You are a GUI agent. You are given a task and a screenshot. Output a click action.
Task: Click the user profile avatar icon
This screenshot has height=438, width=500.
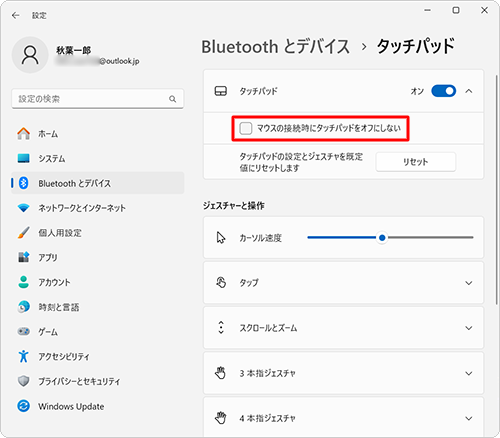tap(30, 55)
